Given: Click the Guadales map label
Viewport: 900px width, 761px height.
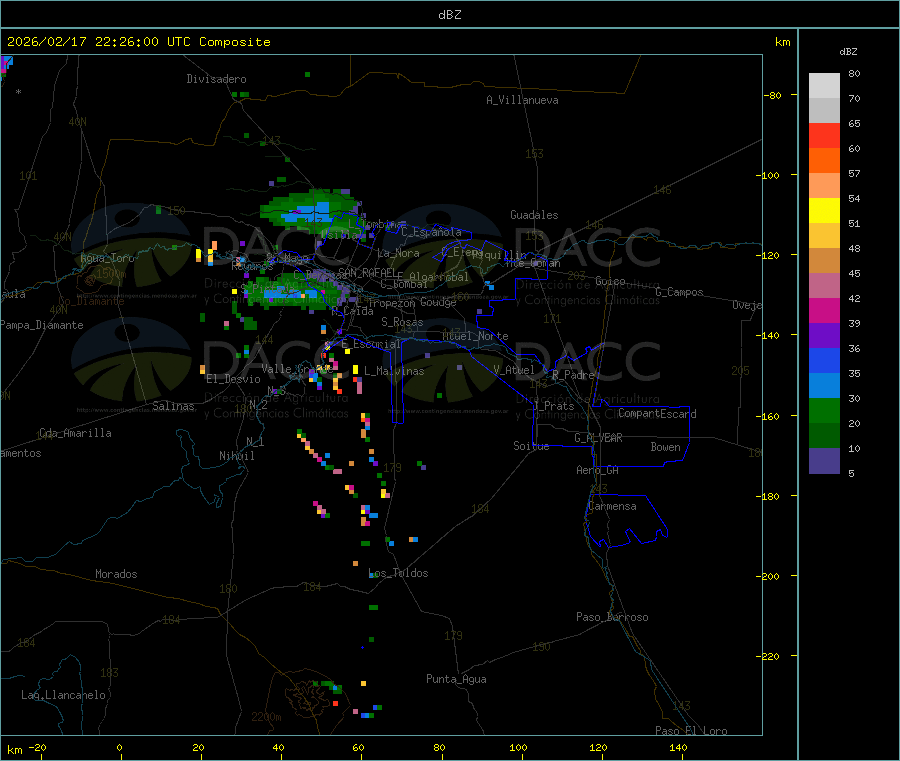Looking at the screenshot, I should [534, 215].
